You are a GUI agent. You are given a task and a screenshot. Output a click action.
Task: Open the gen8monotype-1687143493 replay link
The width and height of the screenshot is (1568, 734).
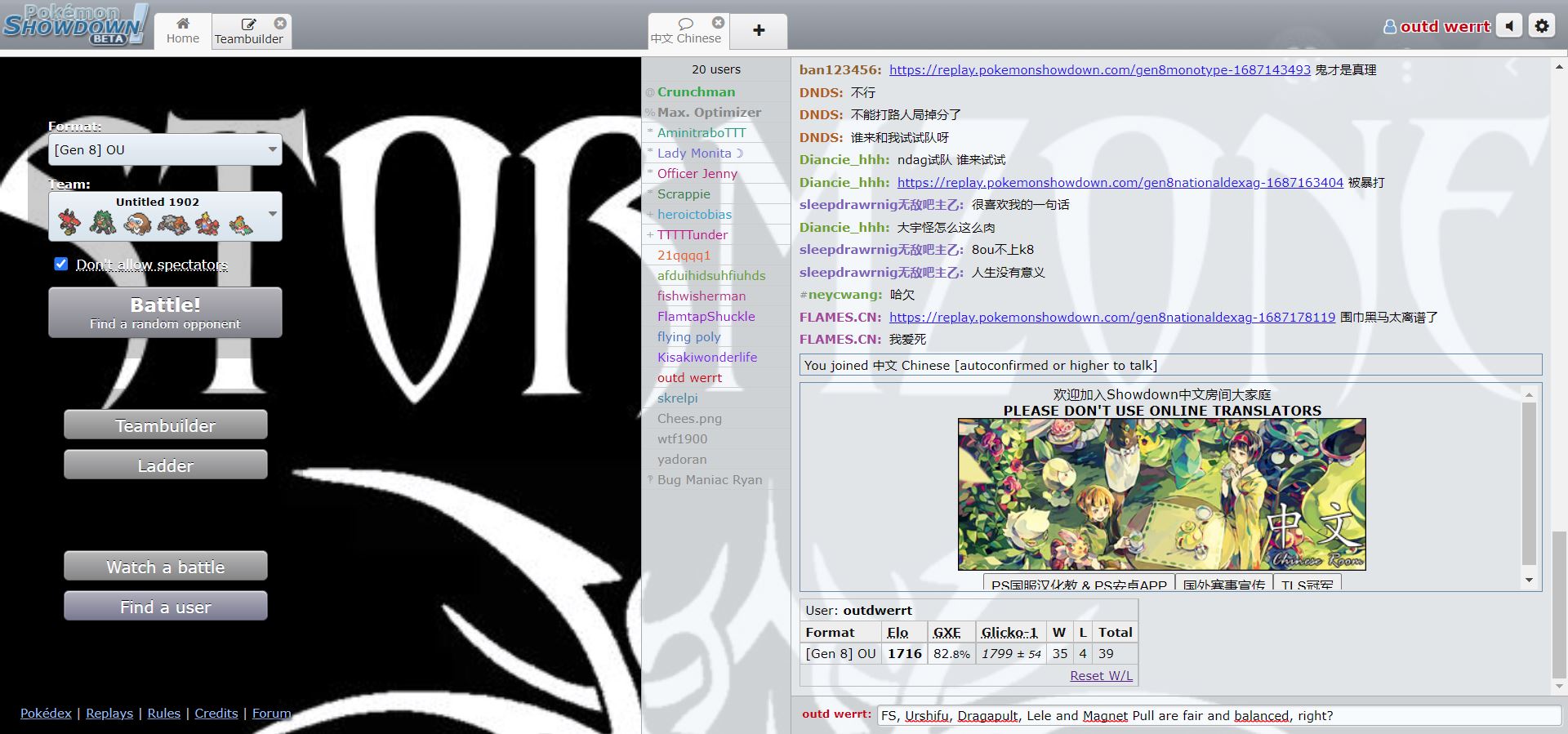[1100, 70]
